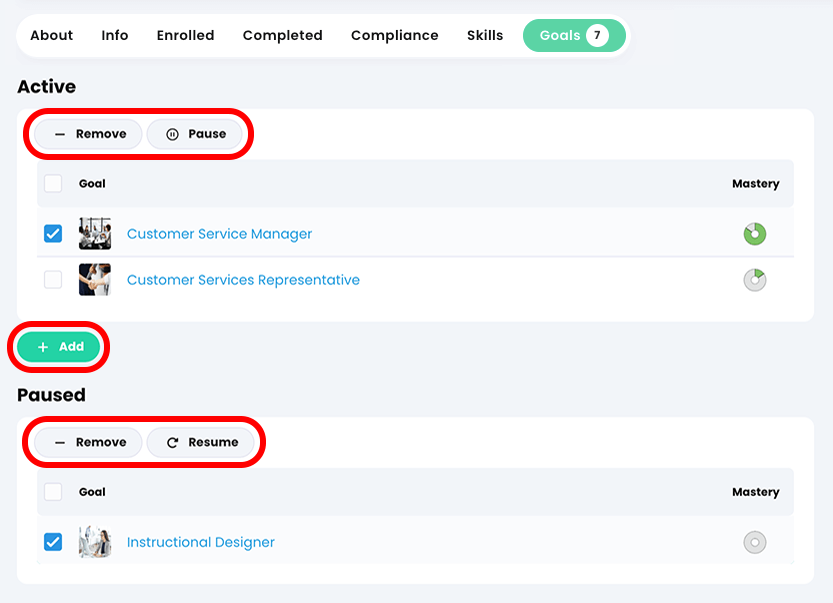
Task: Toggle the select-all checkbox in Active goals header
Action: [x=53, y=183]
